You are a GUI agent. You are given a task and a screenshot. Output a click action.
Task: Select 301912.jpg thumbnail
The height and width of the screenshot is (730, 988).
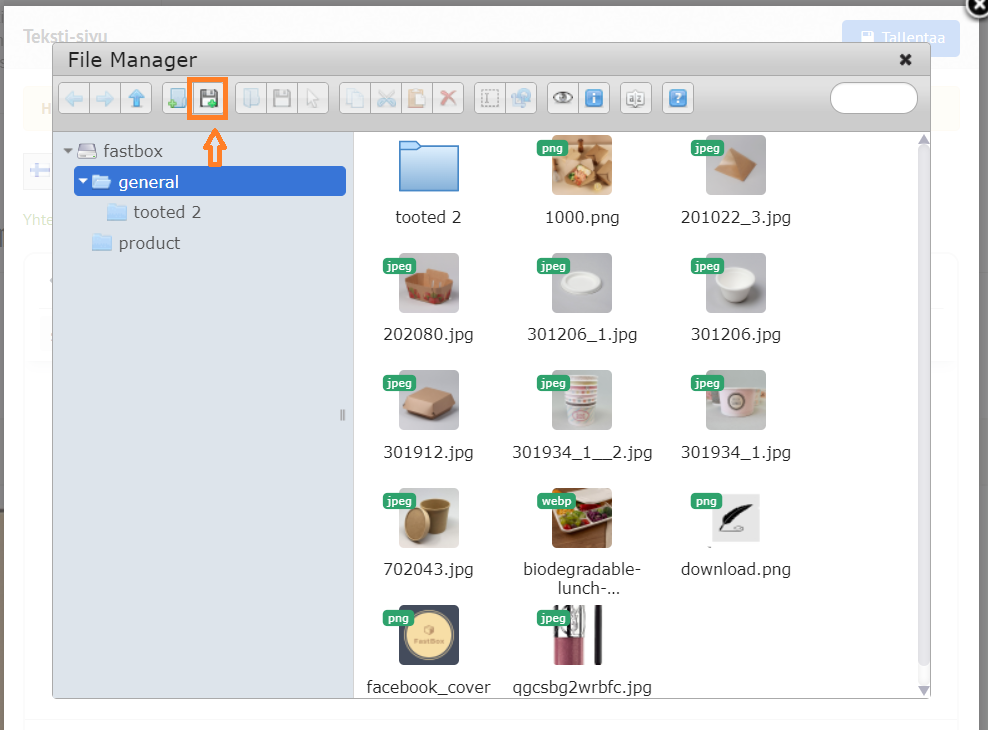[x=428, y=400]
